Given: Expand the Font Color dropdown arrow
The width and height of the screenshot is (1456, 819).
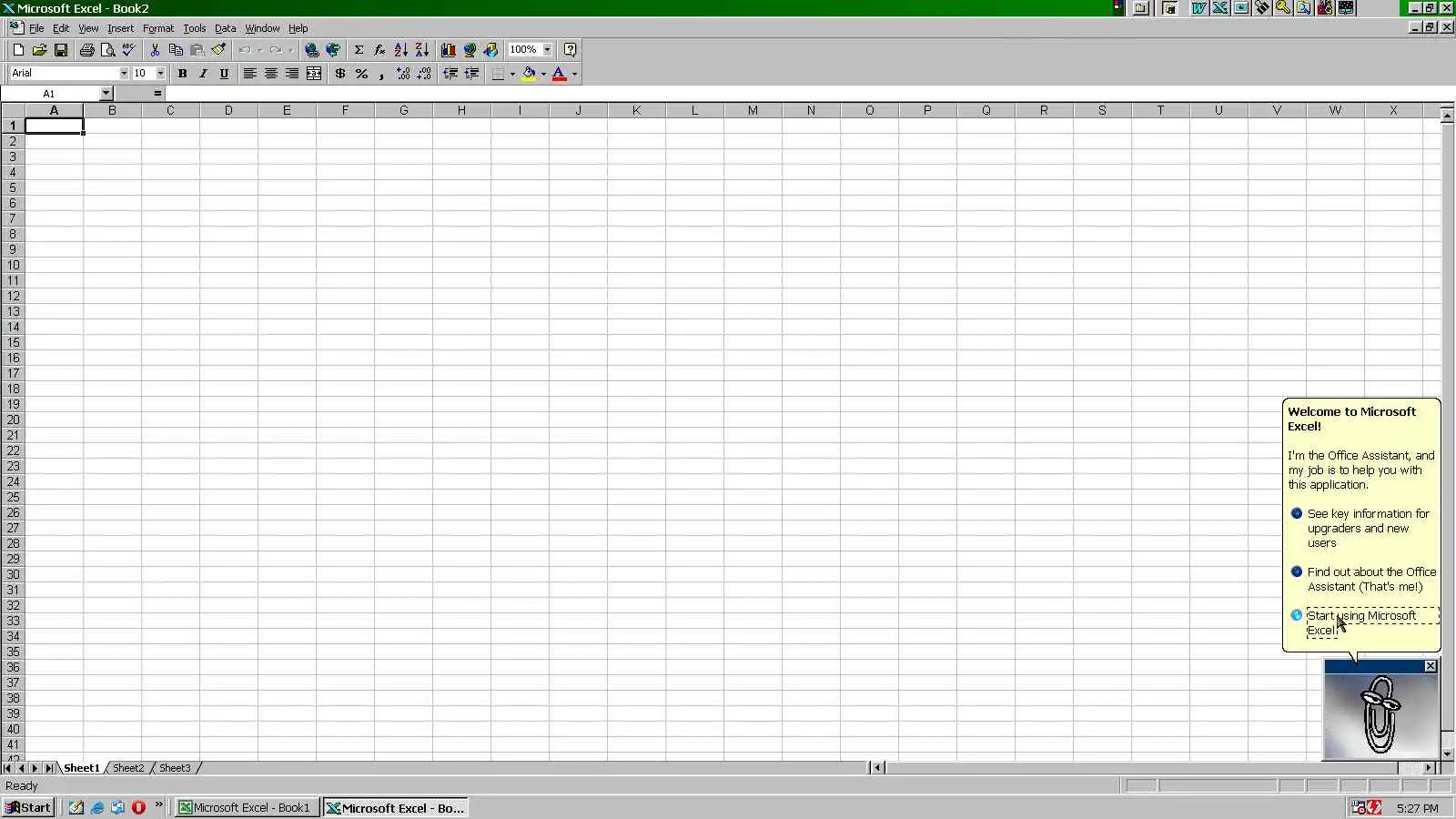Looking at the screenshot, I should [x=574, y=74].
